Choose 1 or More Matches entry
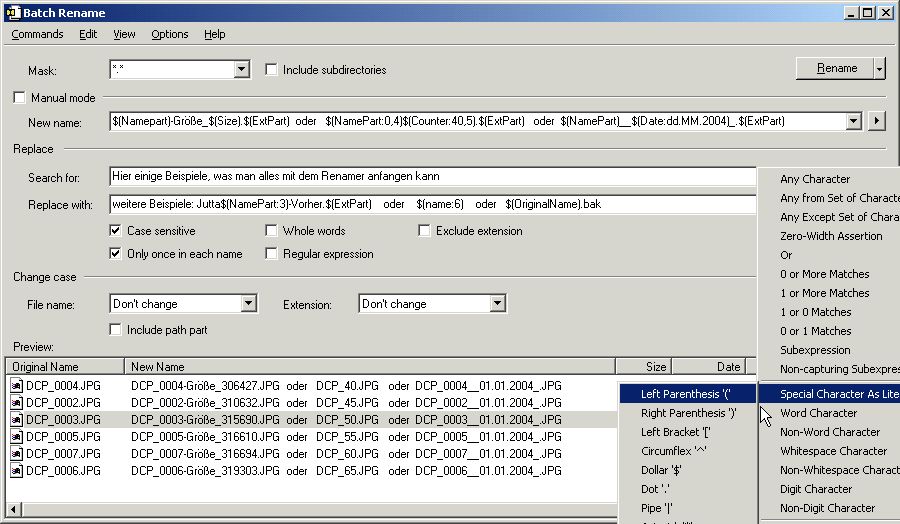 click(x=829, y=293)
